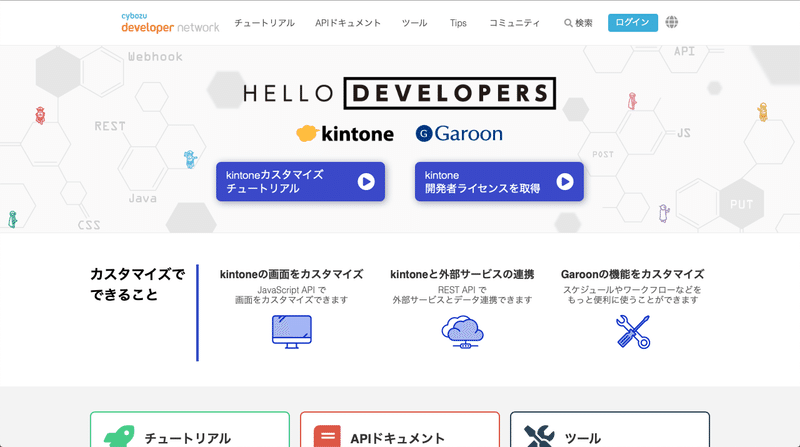Click the monitor icon under kintoneの画面をカスタマイズ
The width and height of the screenshot is (800, 447).
[292, 332]
